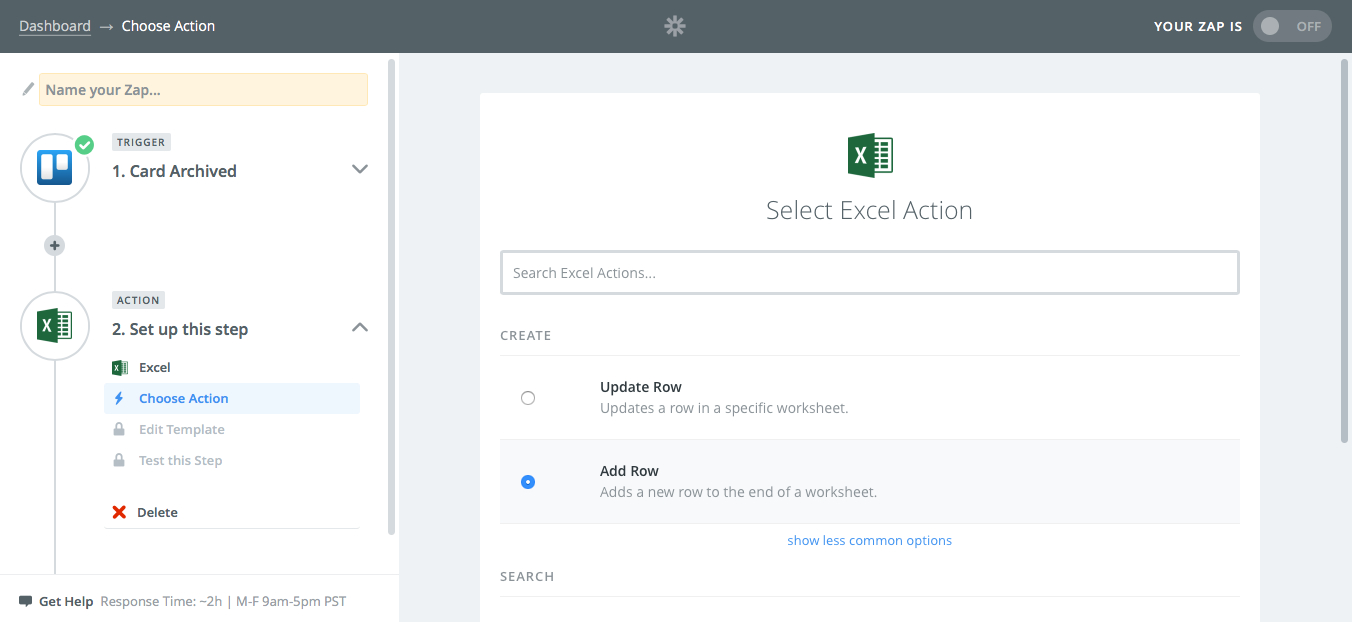Image resolution: width=1352 pixels, height=622 pixels.
Task: Select the Add Row radio button
Action: pyautogui.click(x=528, y=481)
